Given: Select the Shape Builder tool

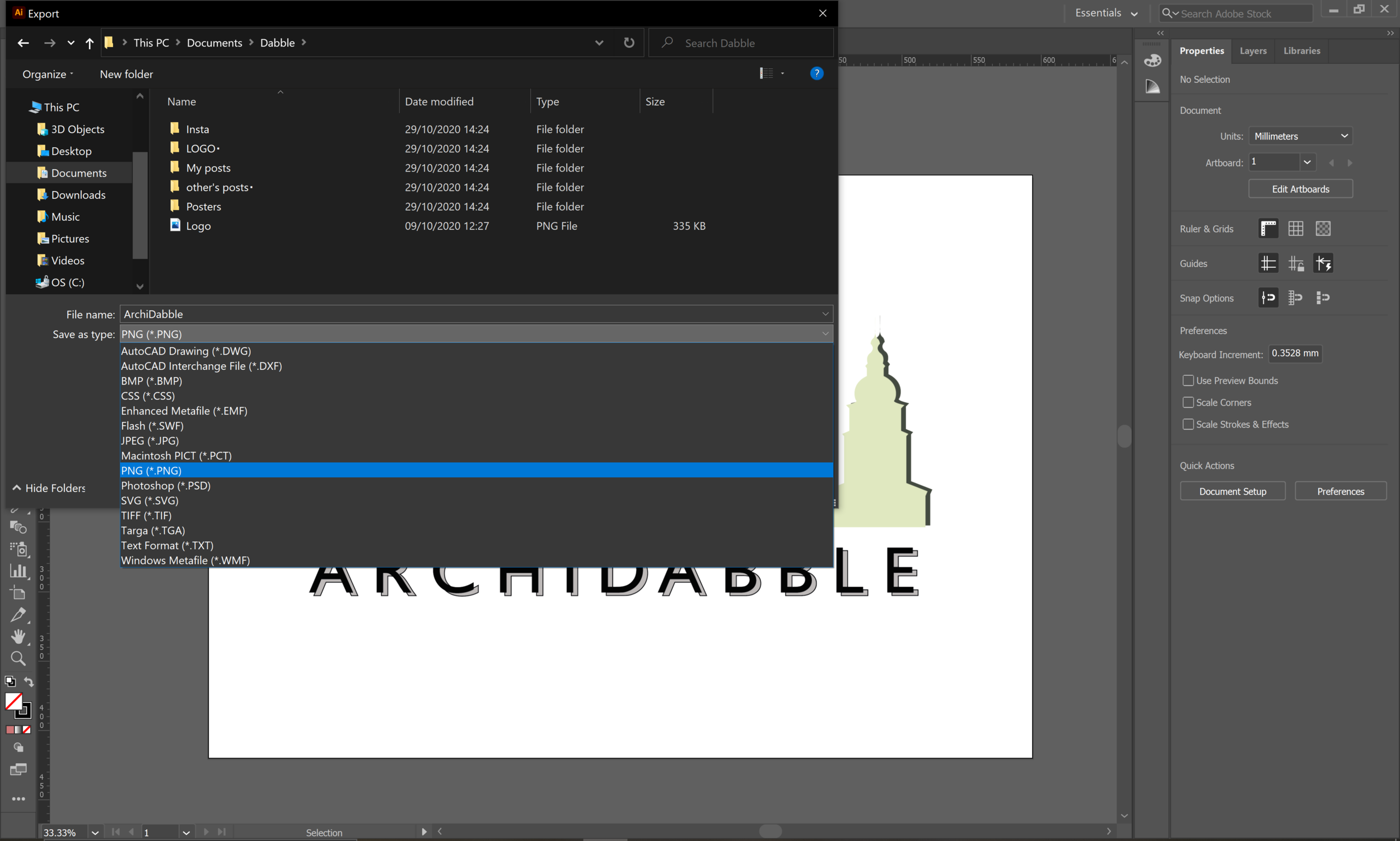Looking at the screenshot, I should (18, 527).
